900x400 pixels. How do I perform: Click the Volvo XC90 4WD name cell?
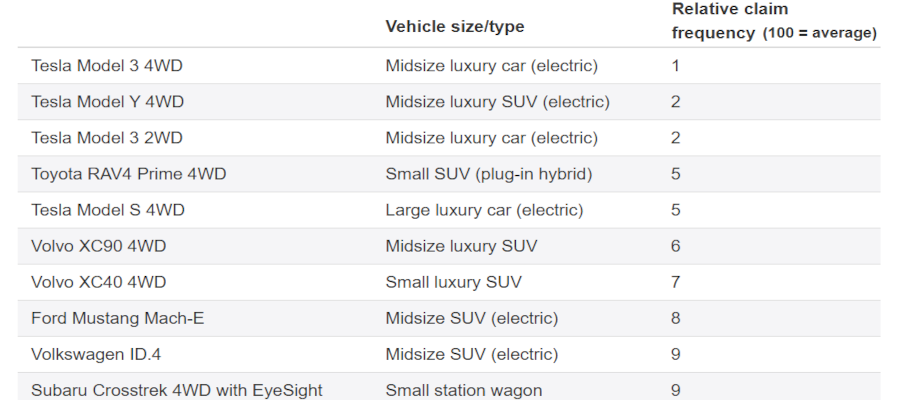[99, 246]
